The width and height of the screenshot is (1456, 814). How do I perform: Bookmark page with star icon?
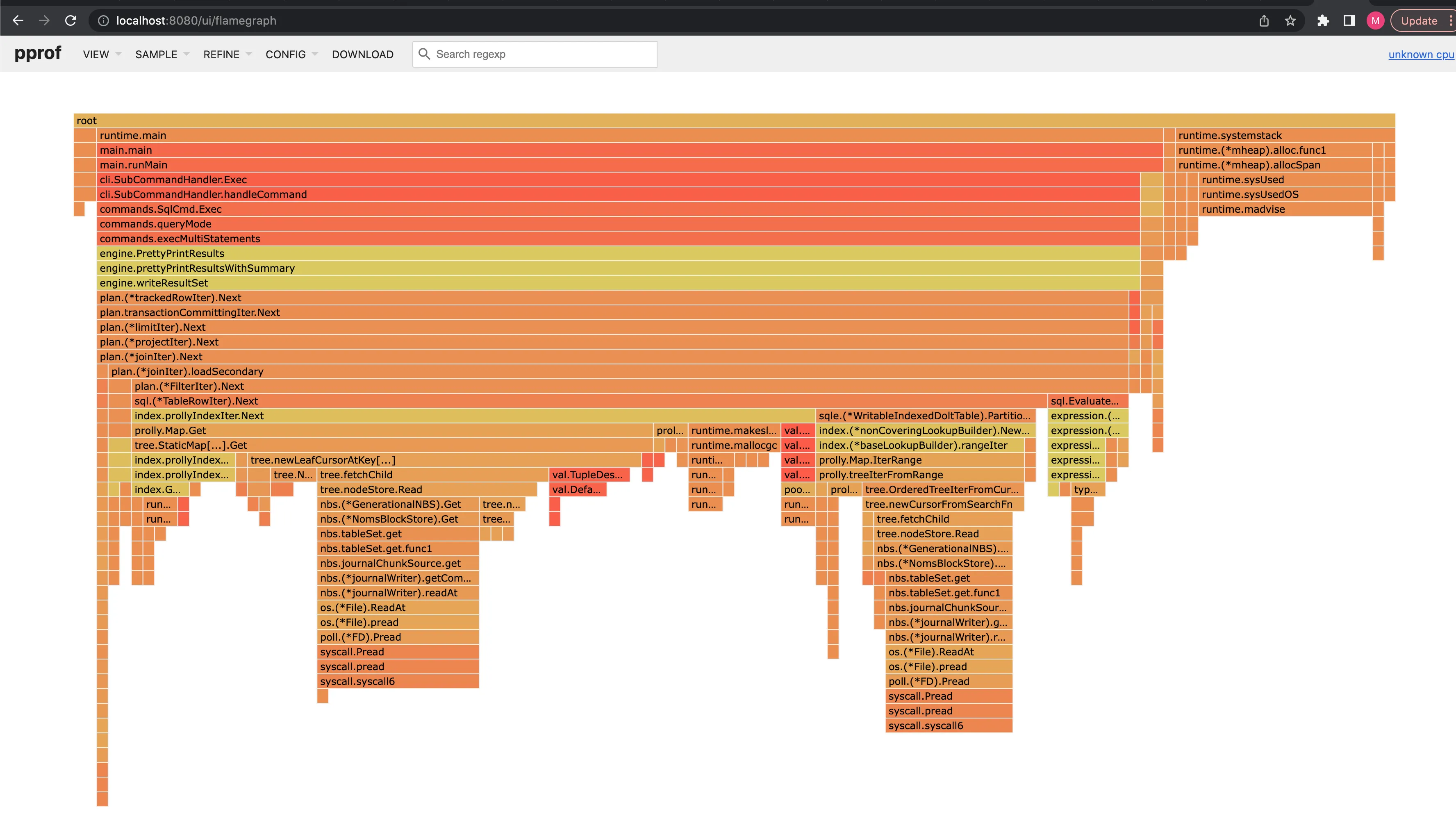click(x=1290, y=21)
